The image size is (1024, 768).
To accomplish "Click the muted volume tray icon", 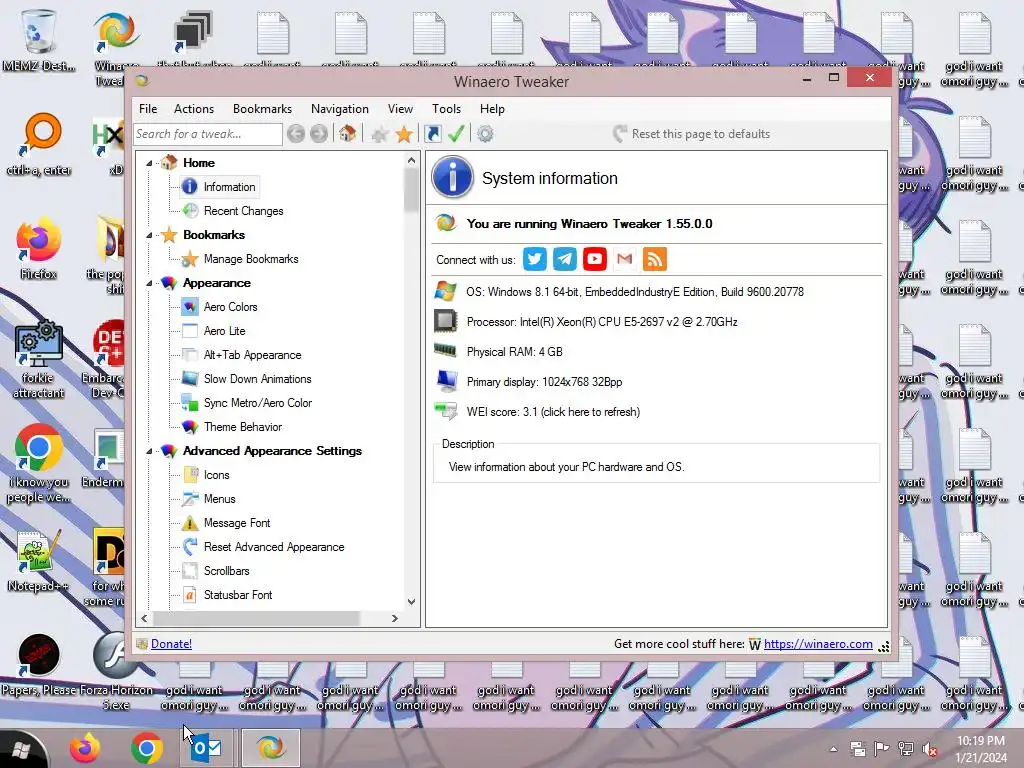I will coord(930,749).
